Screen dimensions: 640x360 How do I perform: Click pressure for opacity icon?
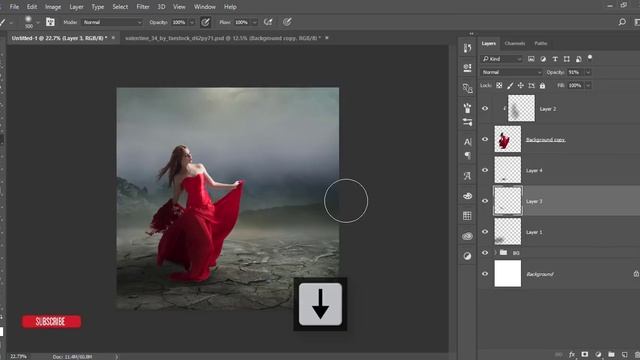tap(205, 22)
